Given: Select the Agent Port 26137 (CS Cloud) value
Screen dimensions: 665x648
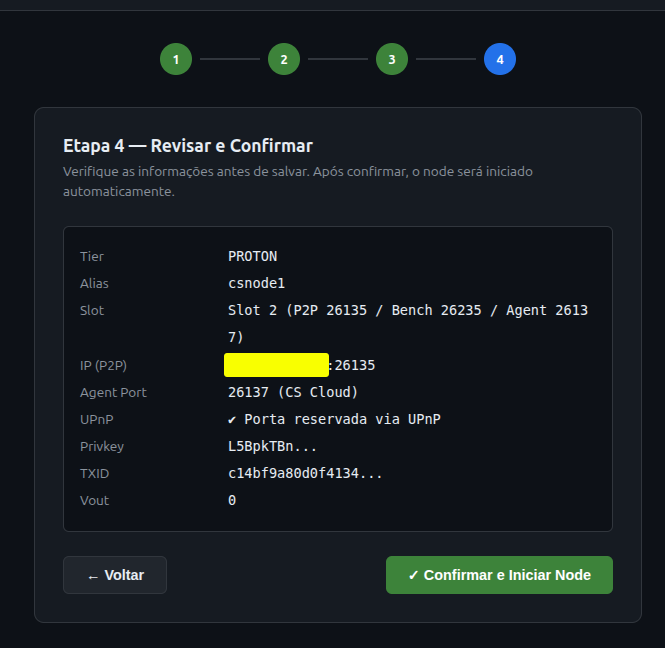Looking at the screenshot, I should click(x=293, y=392).
